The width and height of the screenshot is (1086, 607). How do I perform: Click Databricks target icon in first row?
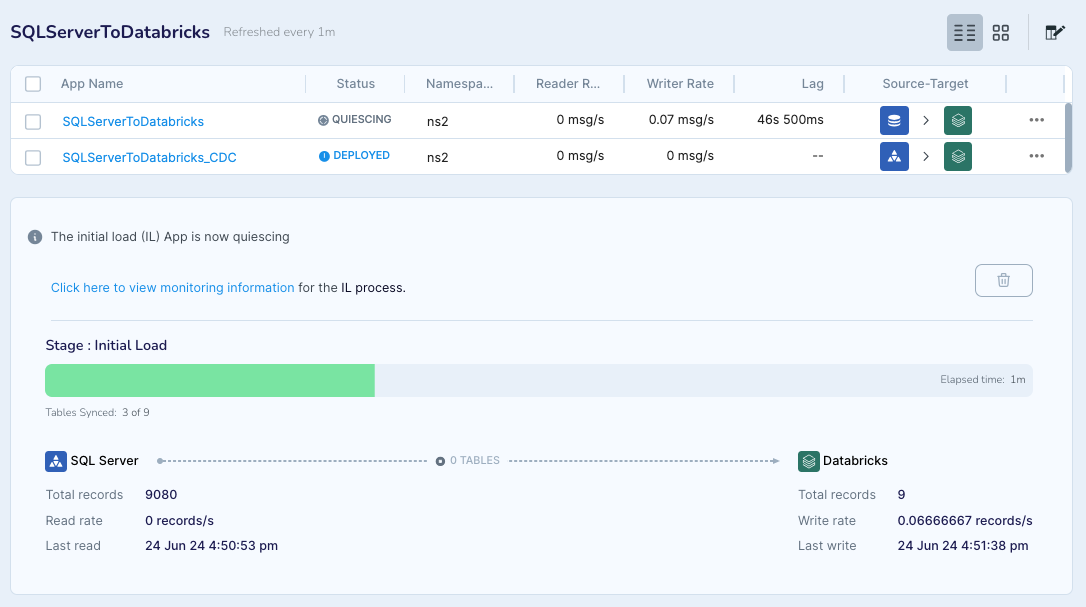tap(958, 121)
